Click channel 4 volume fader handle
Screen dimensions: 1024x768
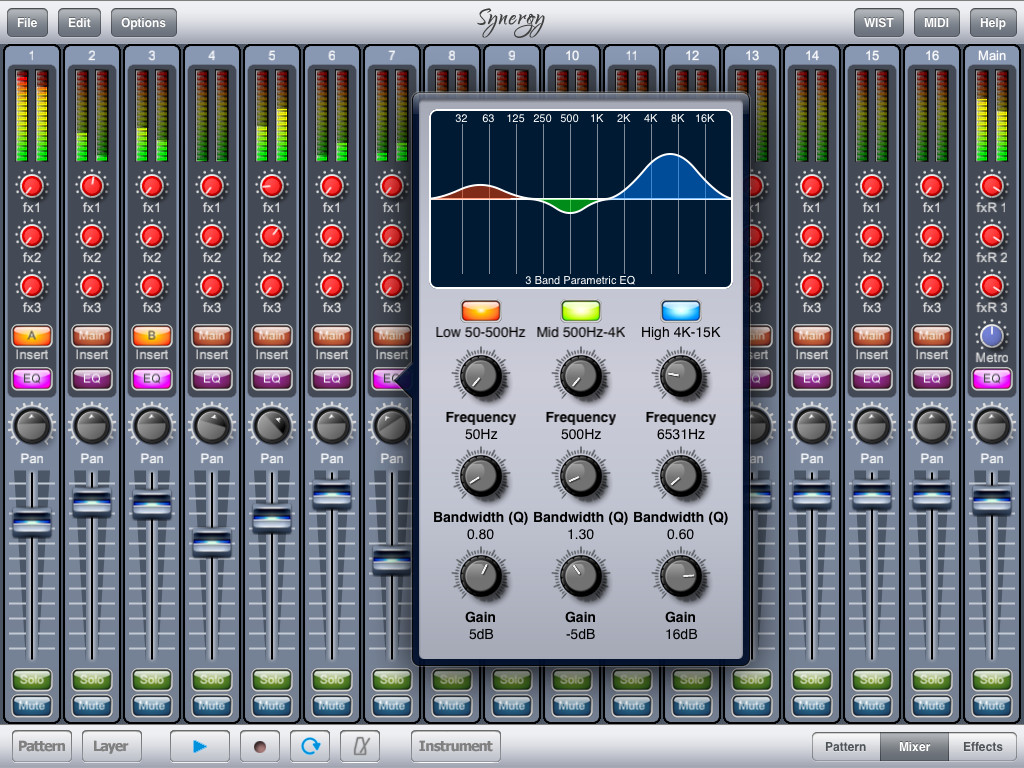[212, 542]
